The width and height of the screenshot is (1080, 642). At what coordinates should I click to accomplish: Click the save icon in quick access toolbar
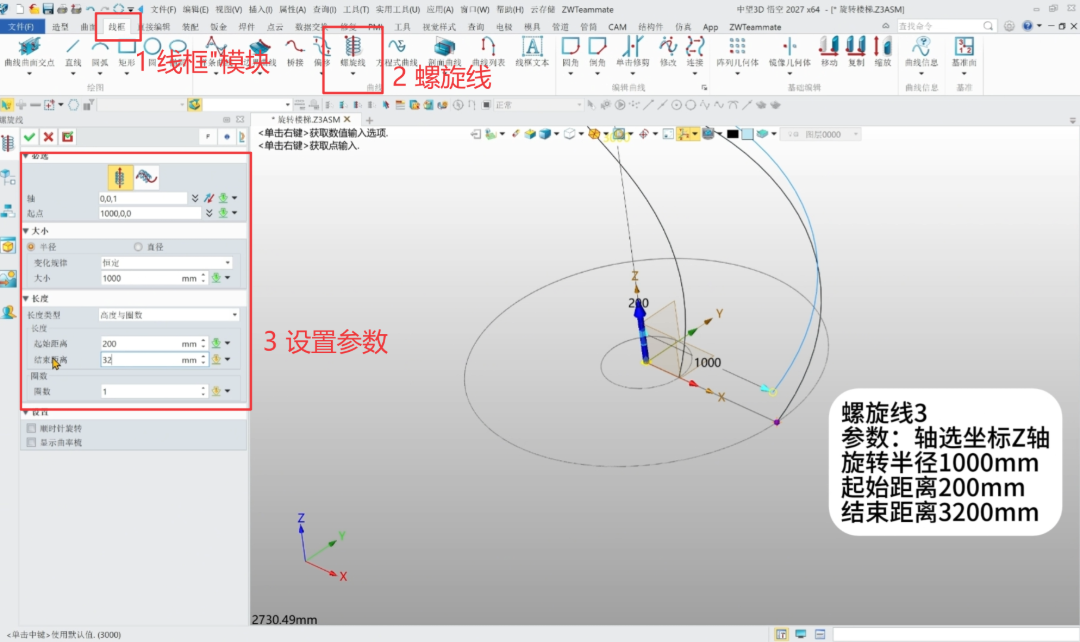click(x=48, y=9)
